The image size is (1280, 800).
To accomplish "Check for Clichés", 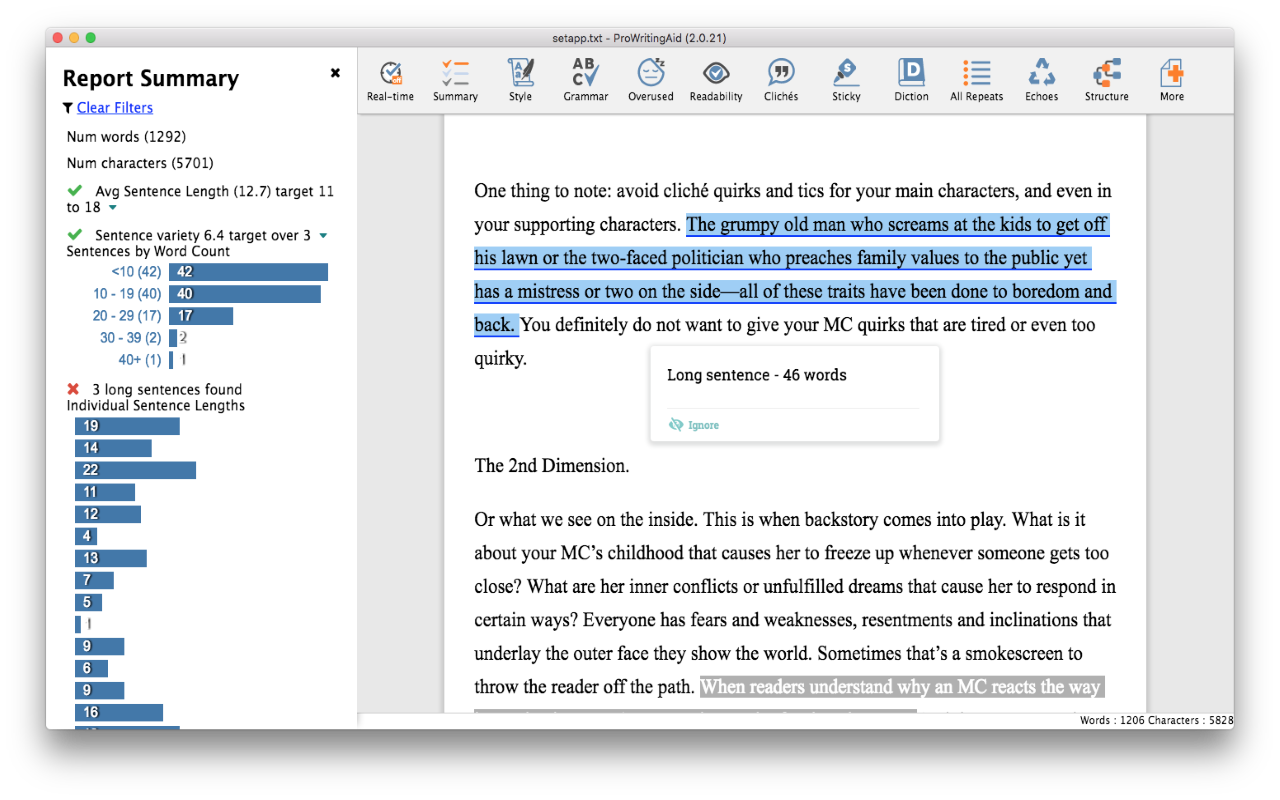I will pos(781,80).
